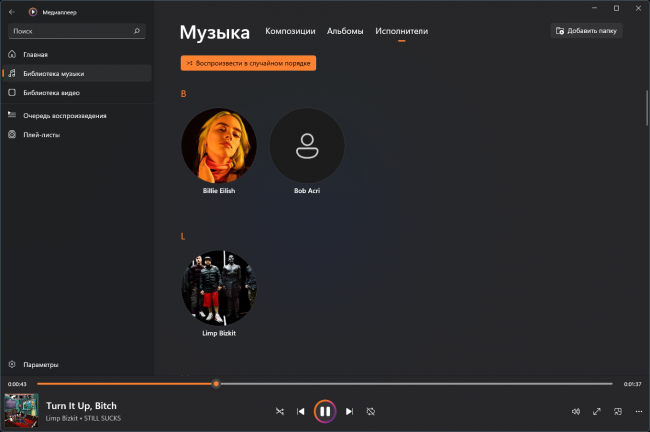Toggle shuffle in the playback bar

(280, 411)
